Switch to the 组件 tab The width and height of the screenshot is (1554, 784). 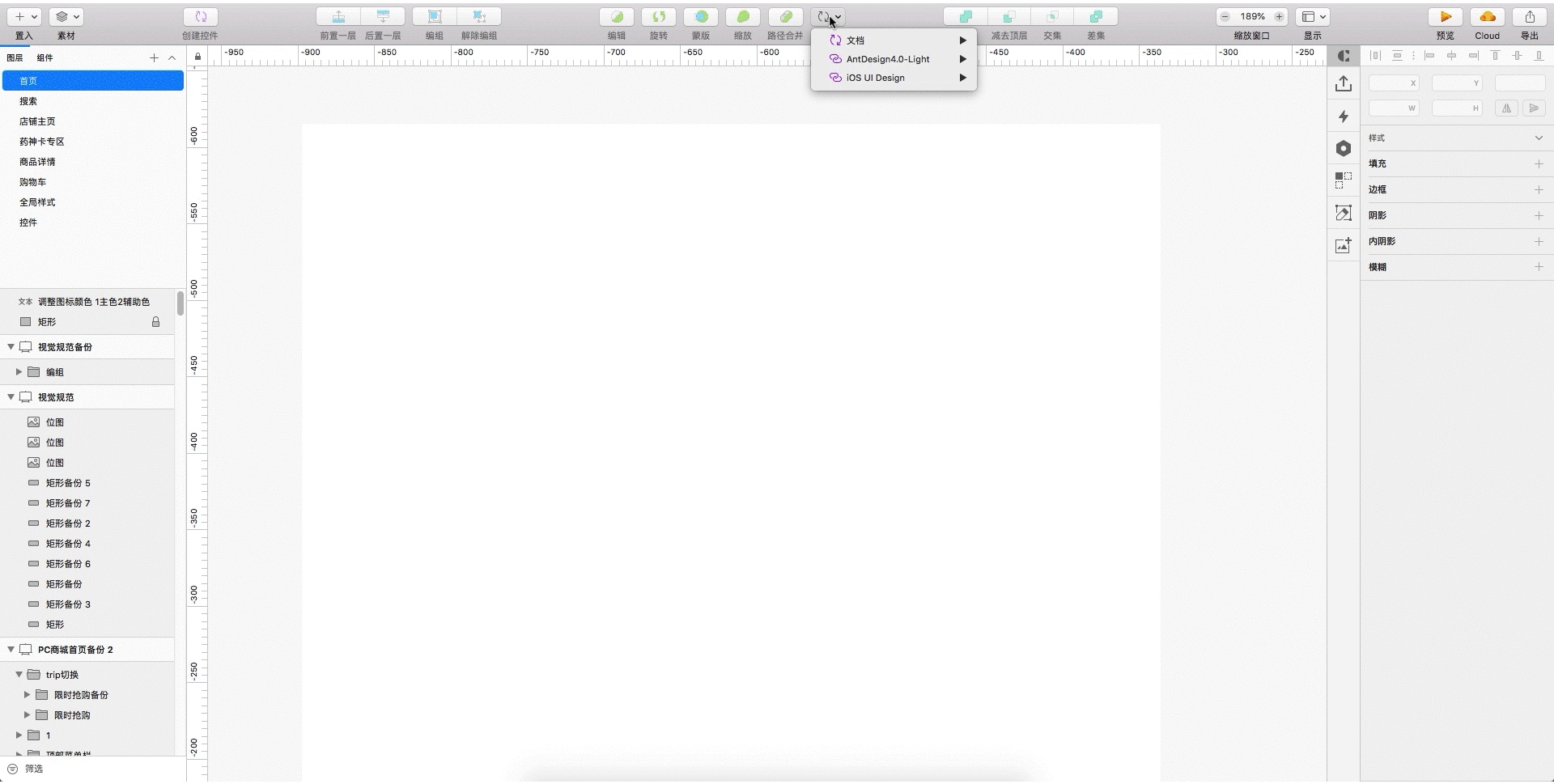pyautogui.click(x=45, y=58)
